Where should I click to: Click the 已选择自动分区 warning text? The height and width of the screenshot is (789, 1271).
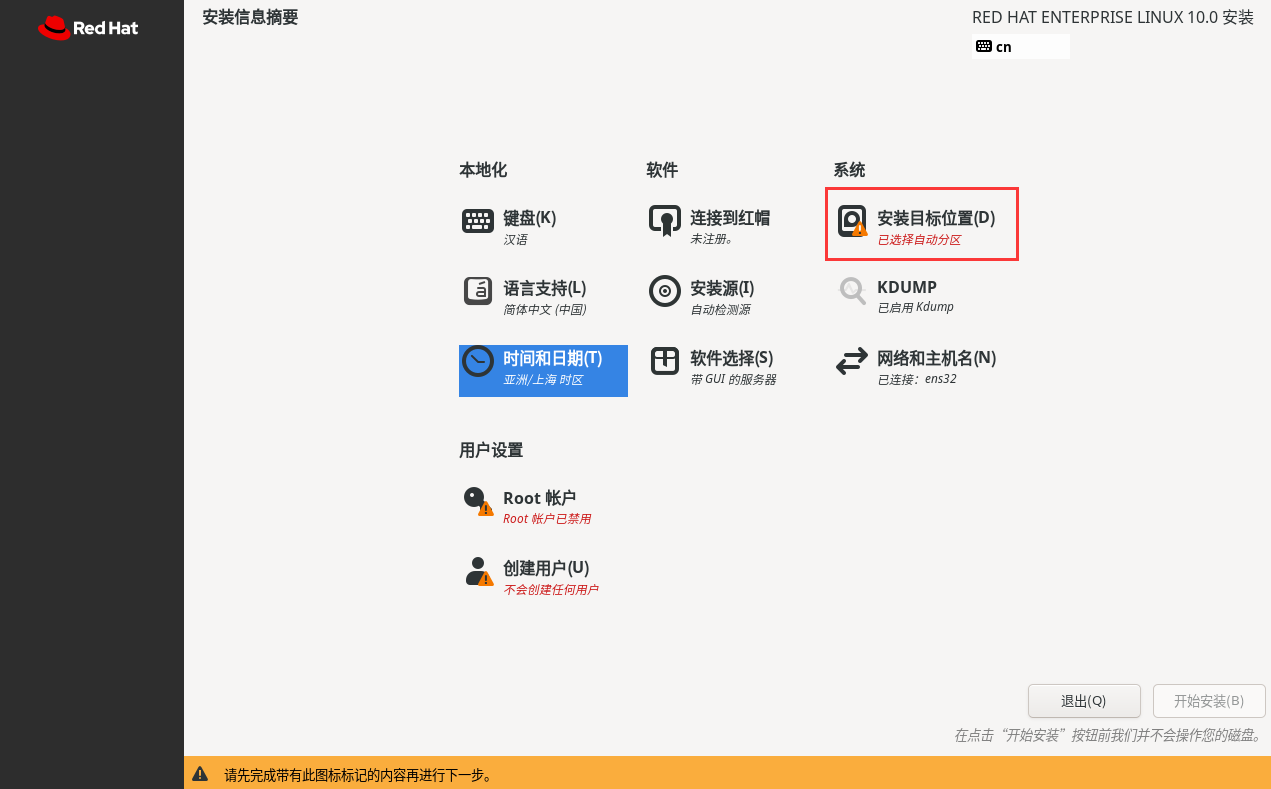click(919, 240)
